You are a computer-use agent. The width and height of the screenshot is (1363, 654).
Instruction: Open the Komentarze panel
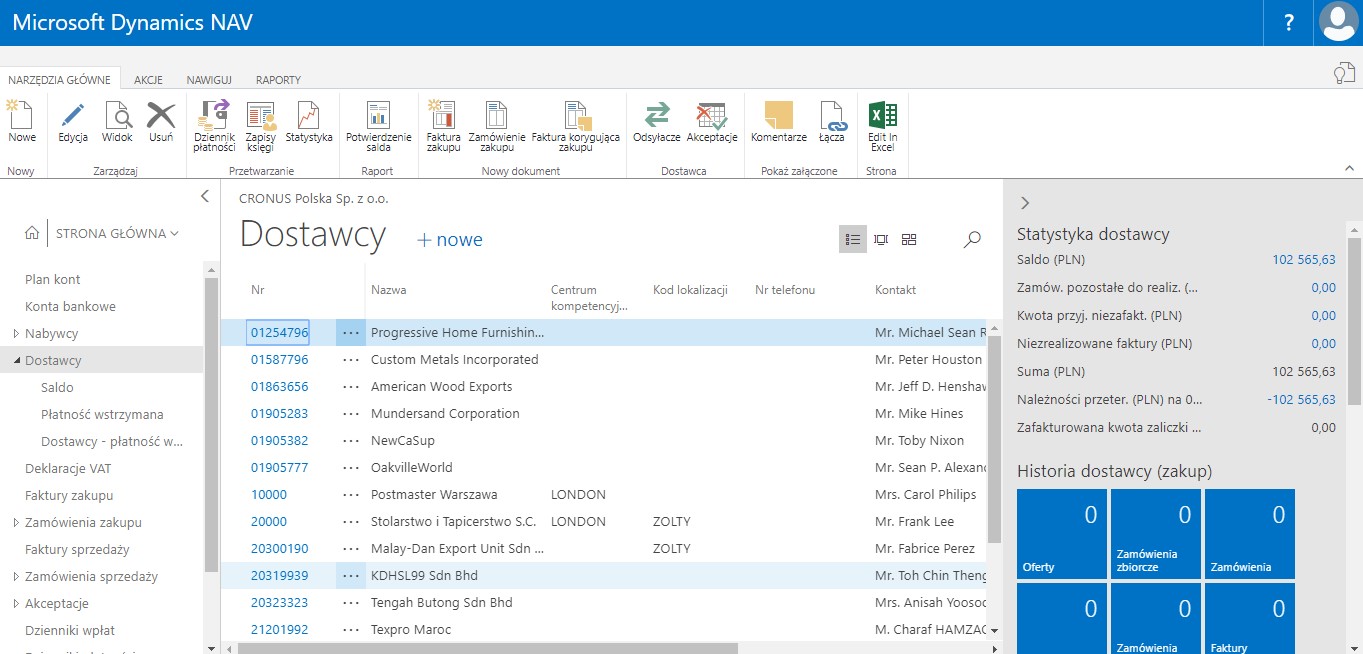click(778, 125)
